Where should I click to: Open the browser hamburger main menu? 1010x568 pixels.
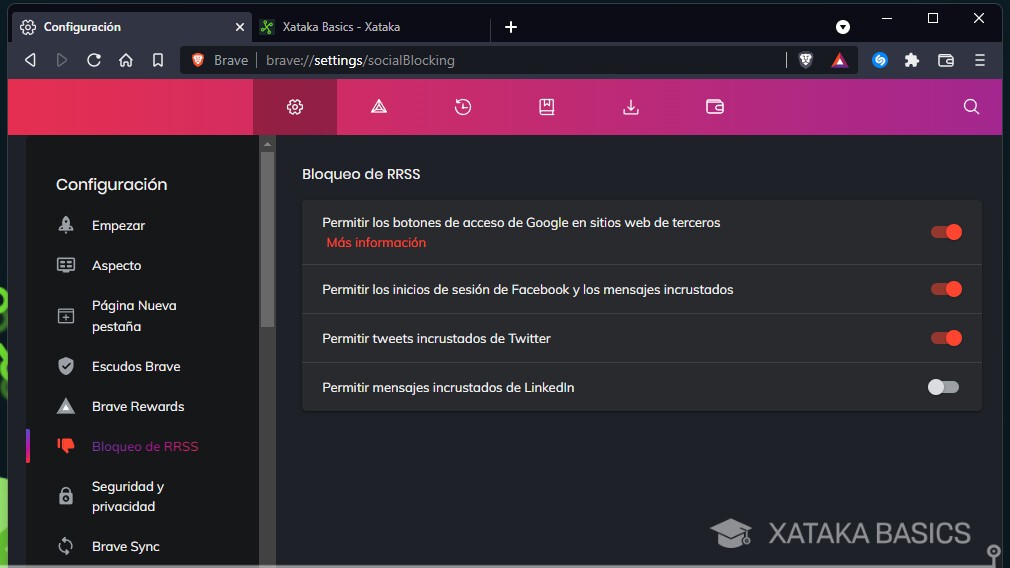tap(980, 60)
